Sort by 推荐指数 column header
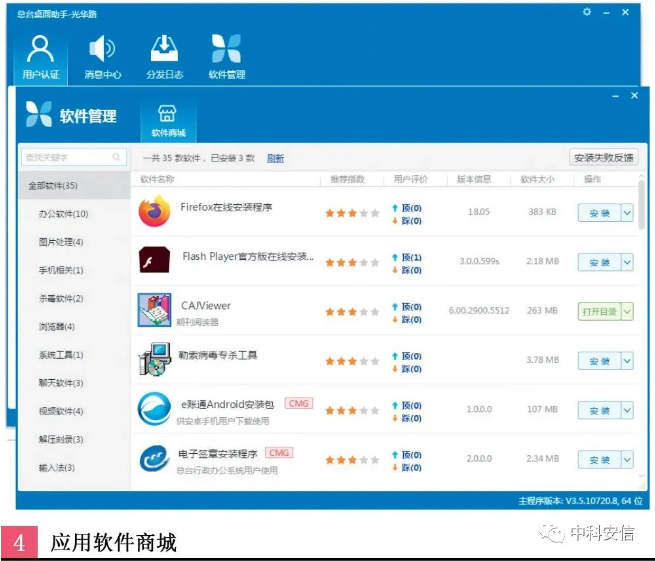655x561 pixels. point(348,179)
